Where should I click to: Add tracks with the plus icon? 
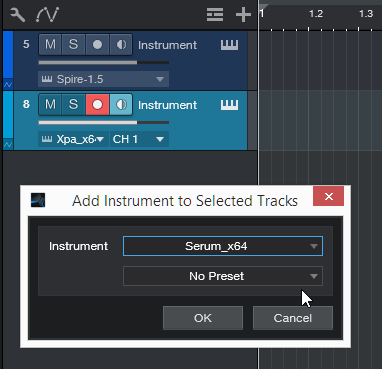coord(243,15)
